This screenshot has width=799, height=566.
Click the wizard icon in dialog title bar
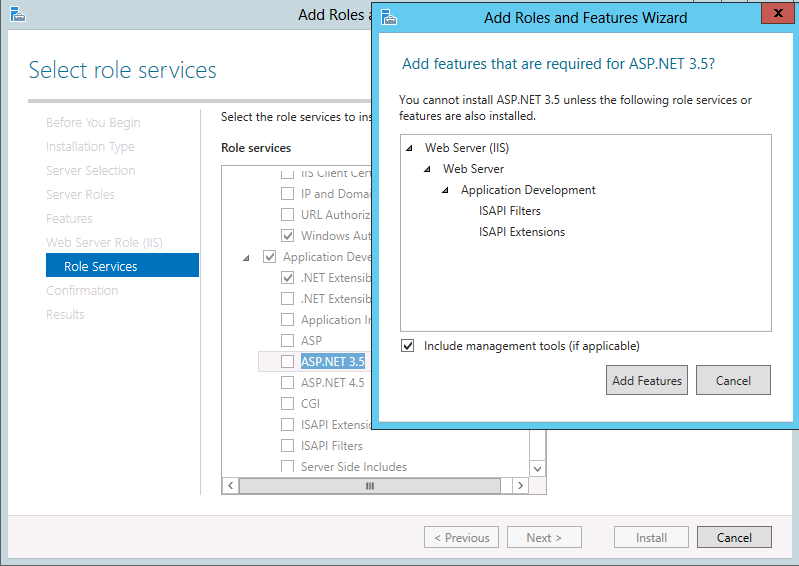(389, 17)
